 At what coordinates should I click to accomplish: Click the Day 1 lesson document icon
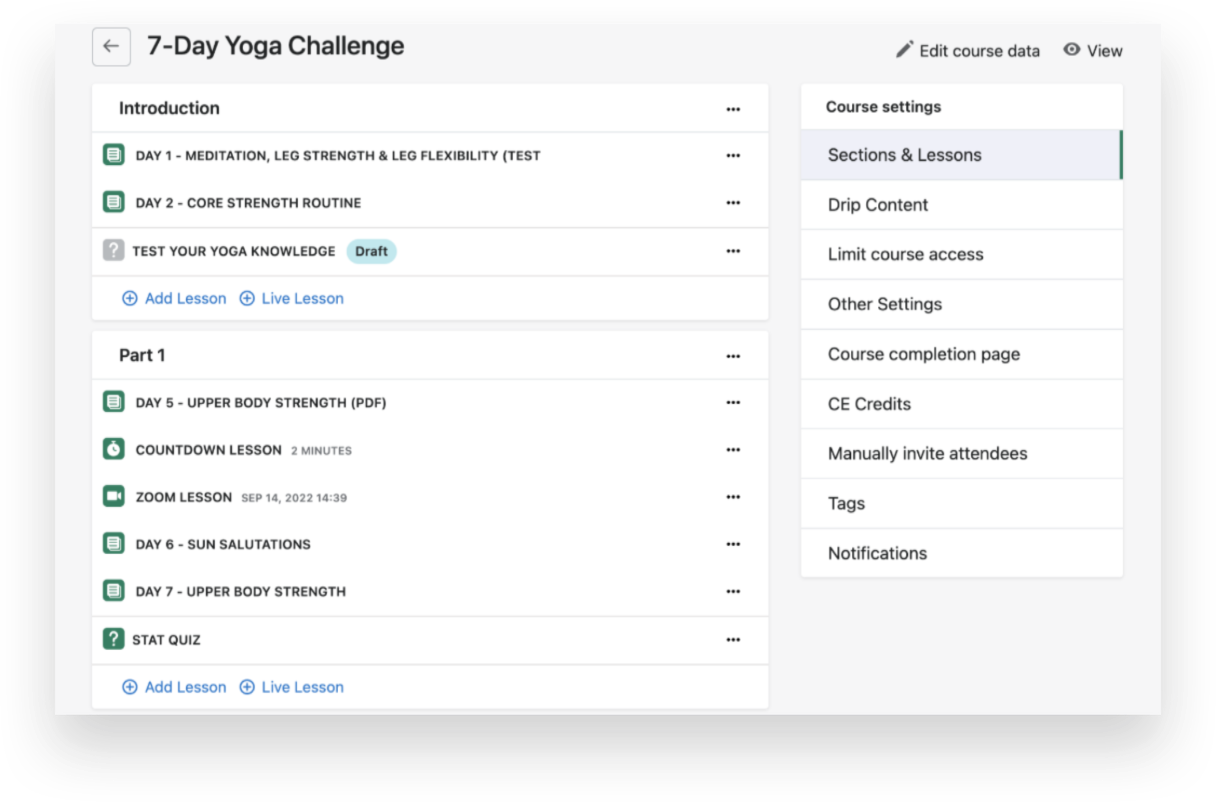[114, 156]
